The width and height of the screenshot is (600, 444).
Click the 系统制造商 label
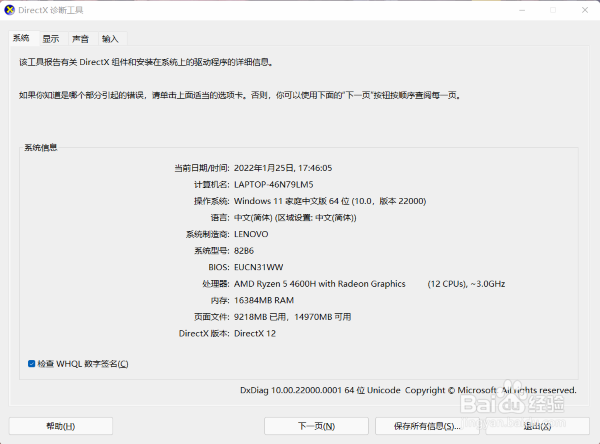click(207, 234)
